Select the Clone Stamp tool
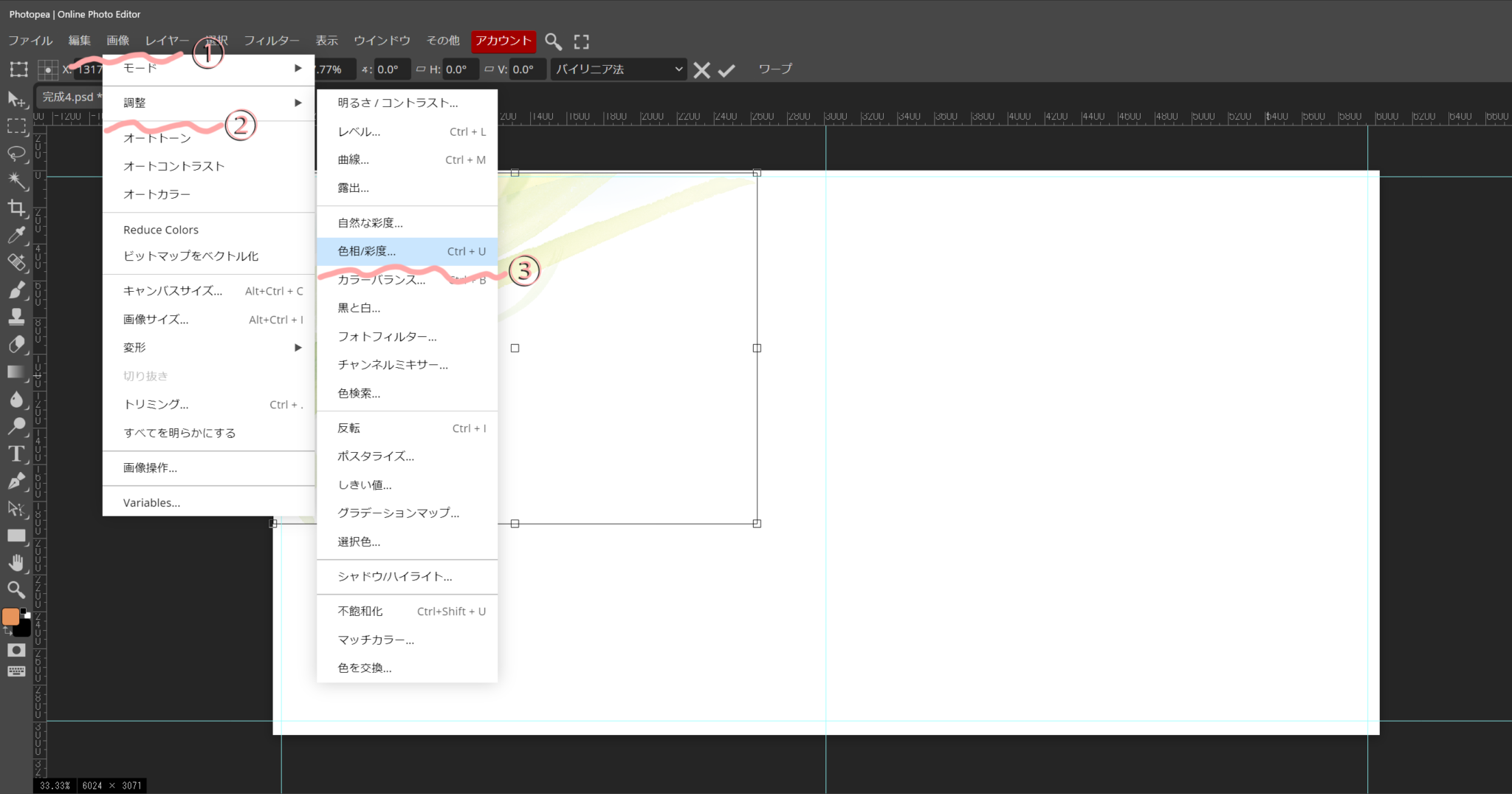This screenshot has height=794, width=1512. click(x=17, y=317)
